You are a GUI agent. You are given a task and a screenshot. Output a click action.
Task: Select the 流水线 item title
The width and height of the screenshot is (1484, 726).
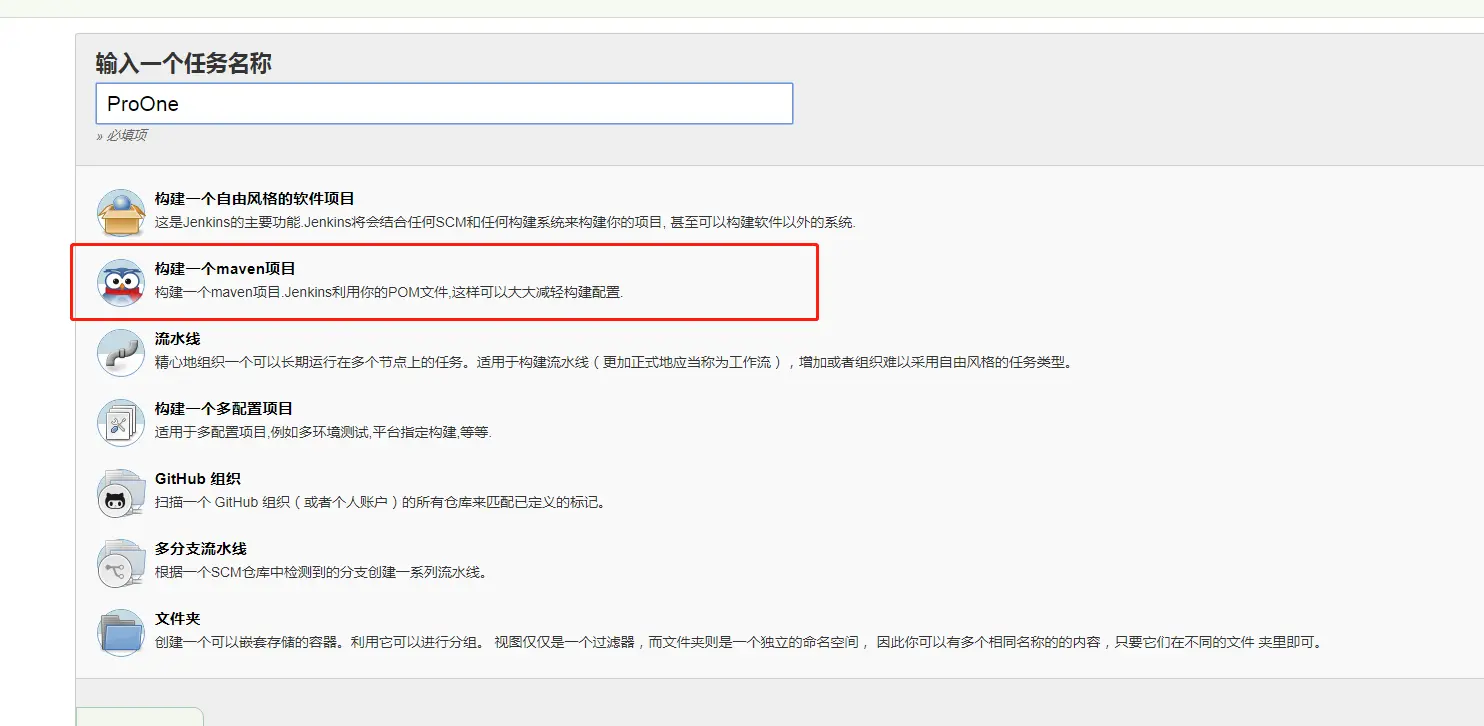coord(178,339)
